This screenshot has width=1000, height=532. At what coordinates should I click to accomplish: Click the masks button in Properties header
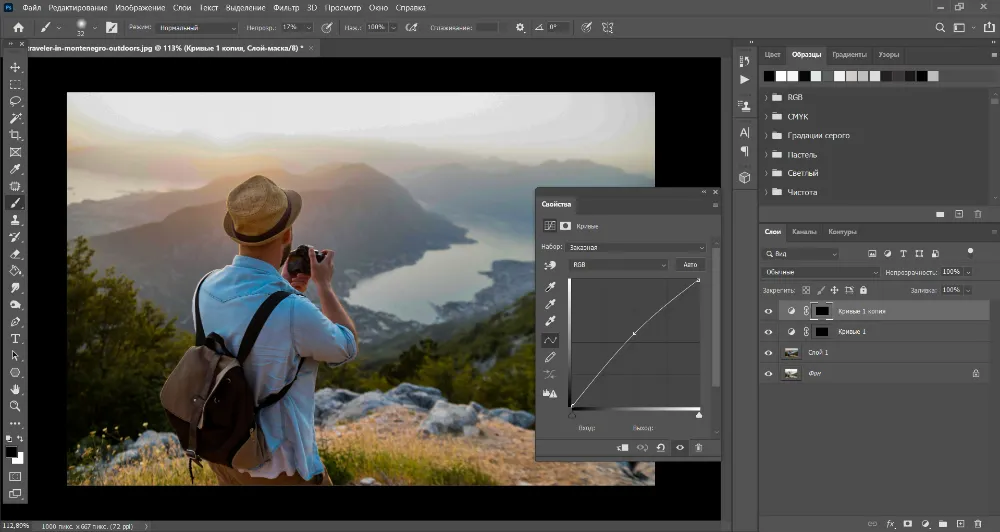pyautogui.click(x=565, y=226)
